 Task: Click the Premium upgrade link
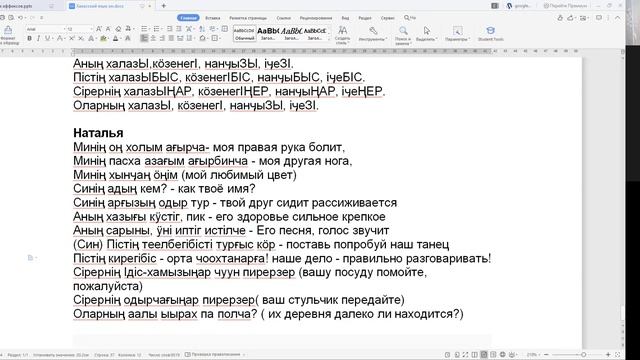point(565,6)
